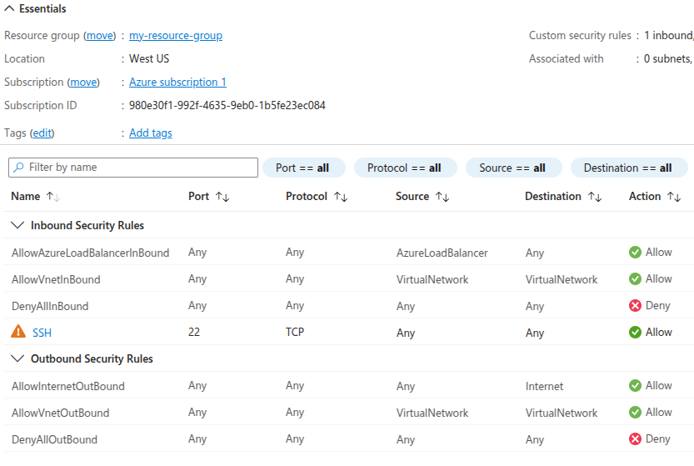This screenshot has width=694, height=466.
Task: Click red Deny icon for DenyAllInBound
Action: (x=635, y=305)
